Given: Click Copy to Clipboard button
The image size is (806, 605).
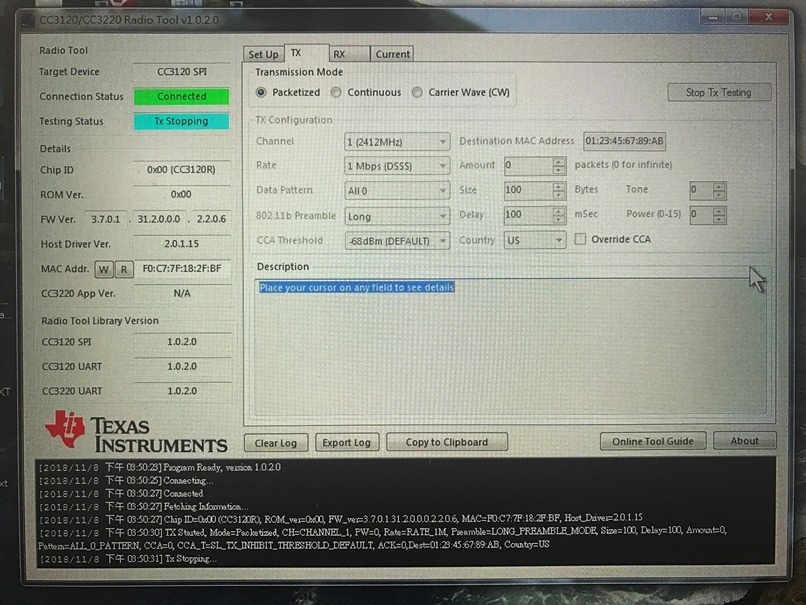Looking at the screenshot, I should 447,442.
